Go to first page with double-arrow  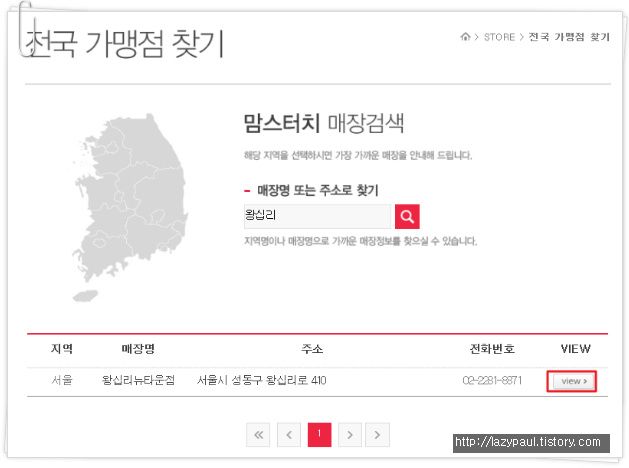258,435
